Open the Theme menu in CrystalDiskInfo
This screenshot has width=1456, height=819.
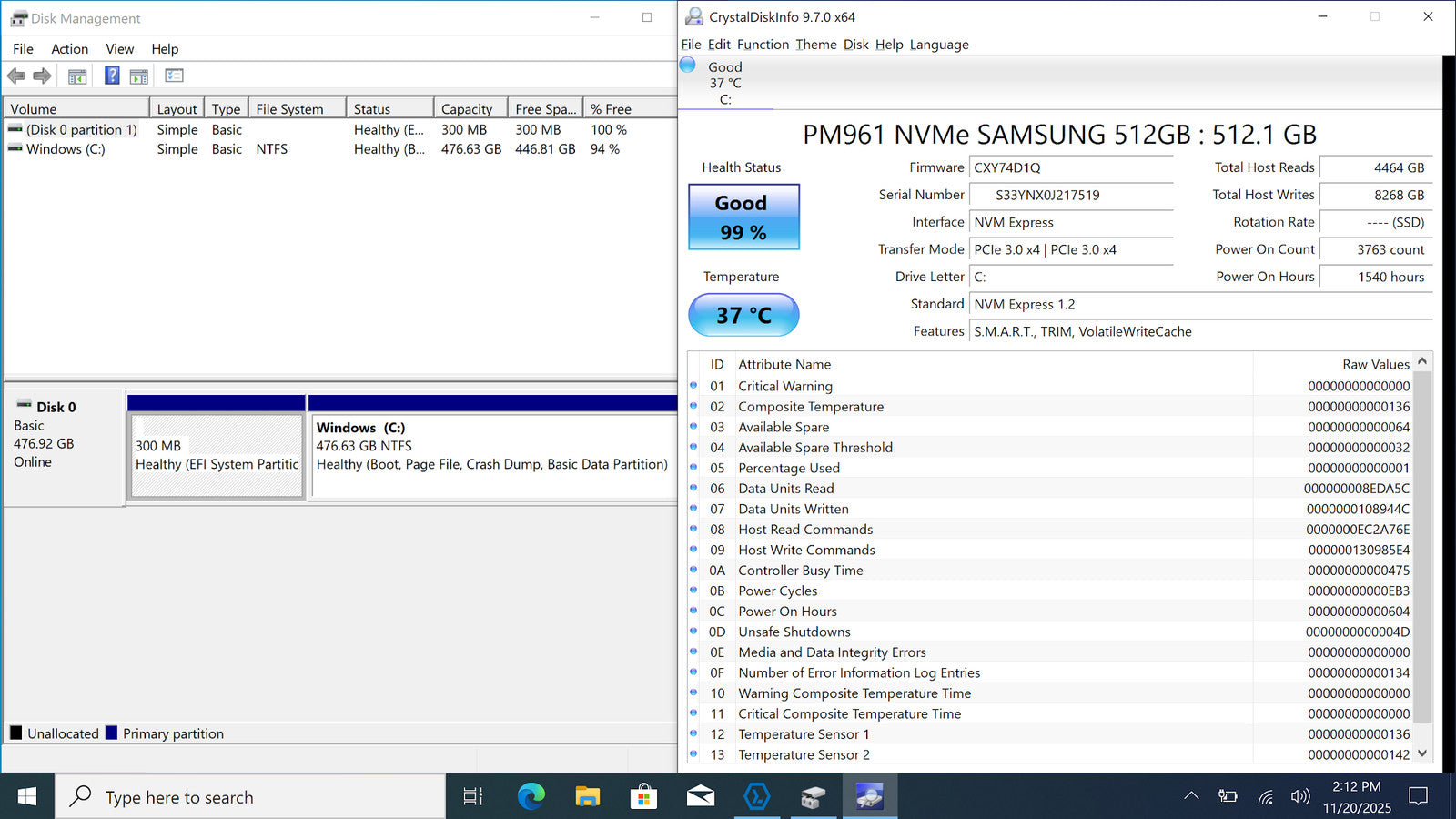(x=815, y=45)
